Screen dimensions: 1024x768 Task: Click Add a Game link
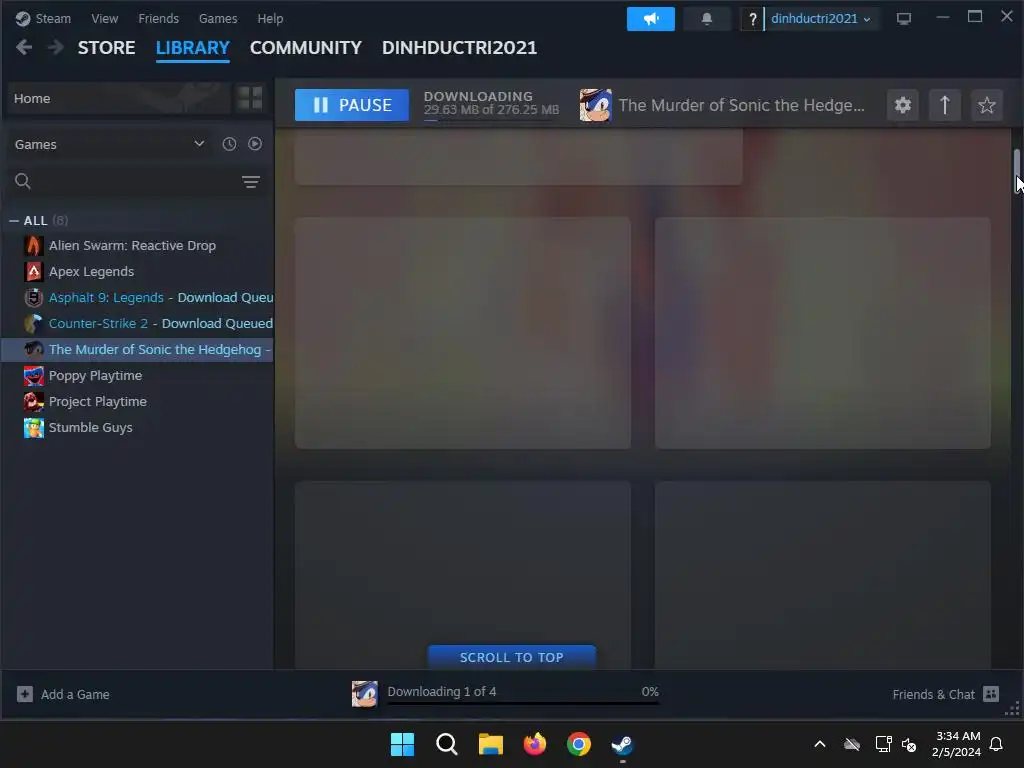click(75, 694)
